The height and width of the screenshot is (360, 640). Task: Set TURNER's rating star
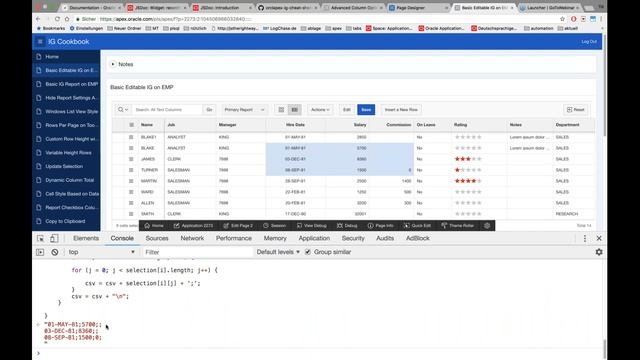(x=468, y=170)
